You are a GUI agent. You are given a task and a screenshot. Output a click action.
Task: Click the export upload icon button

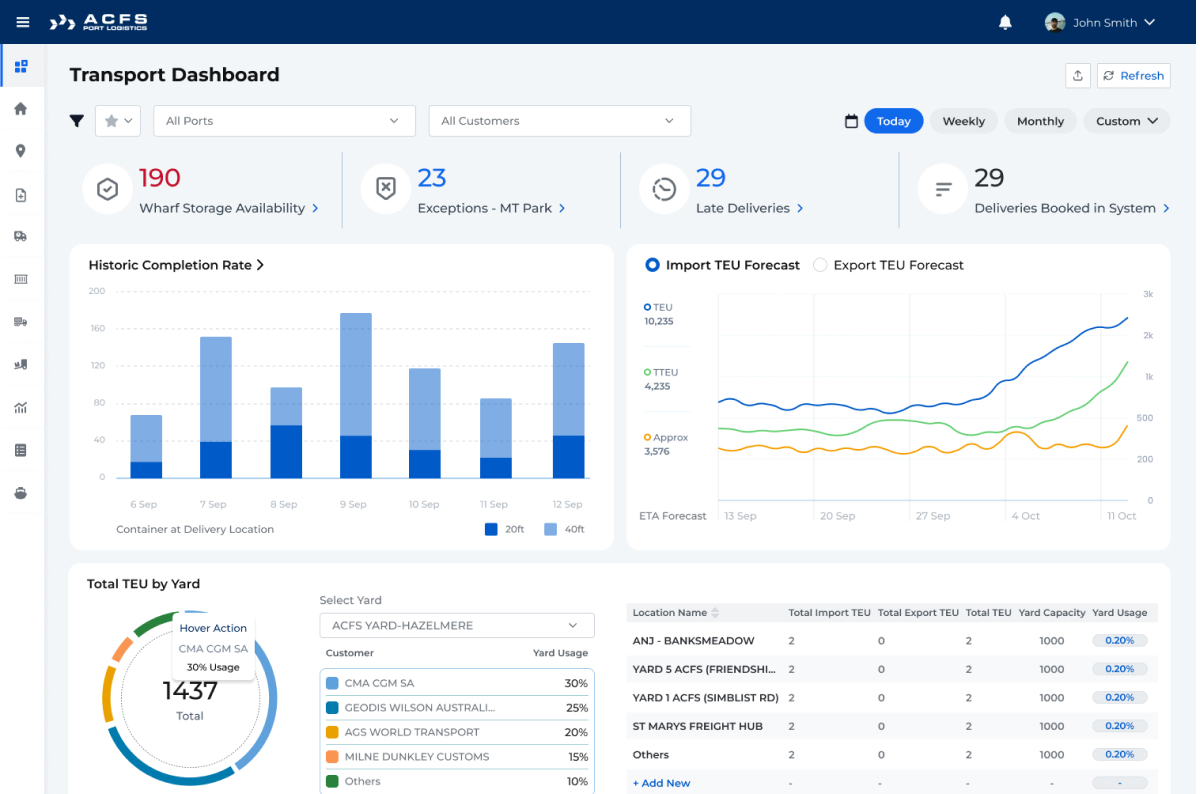1078,76
